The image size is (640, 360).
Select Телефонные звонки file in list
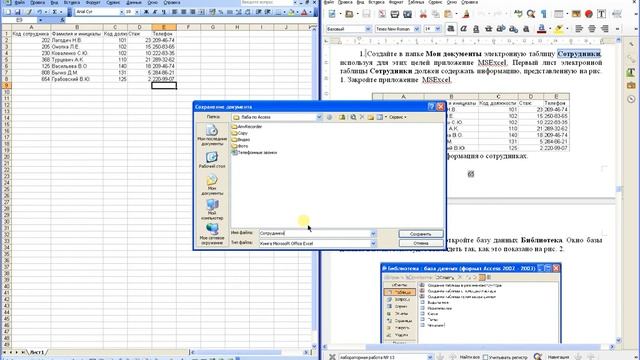pyautogui.click(x=254, y=152)
